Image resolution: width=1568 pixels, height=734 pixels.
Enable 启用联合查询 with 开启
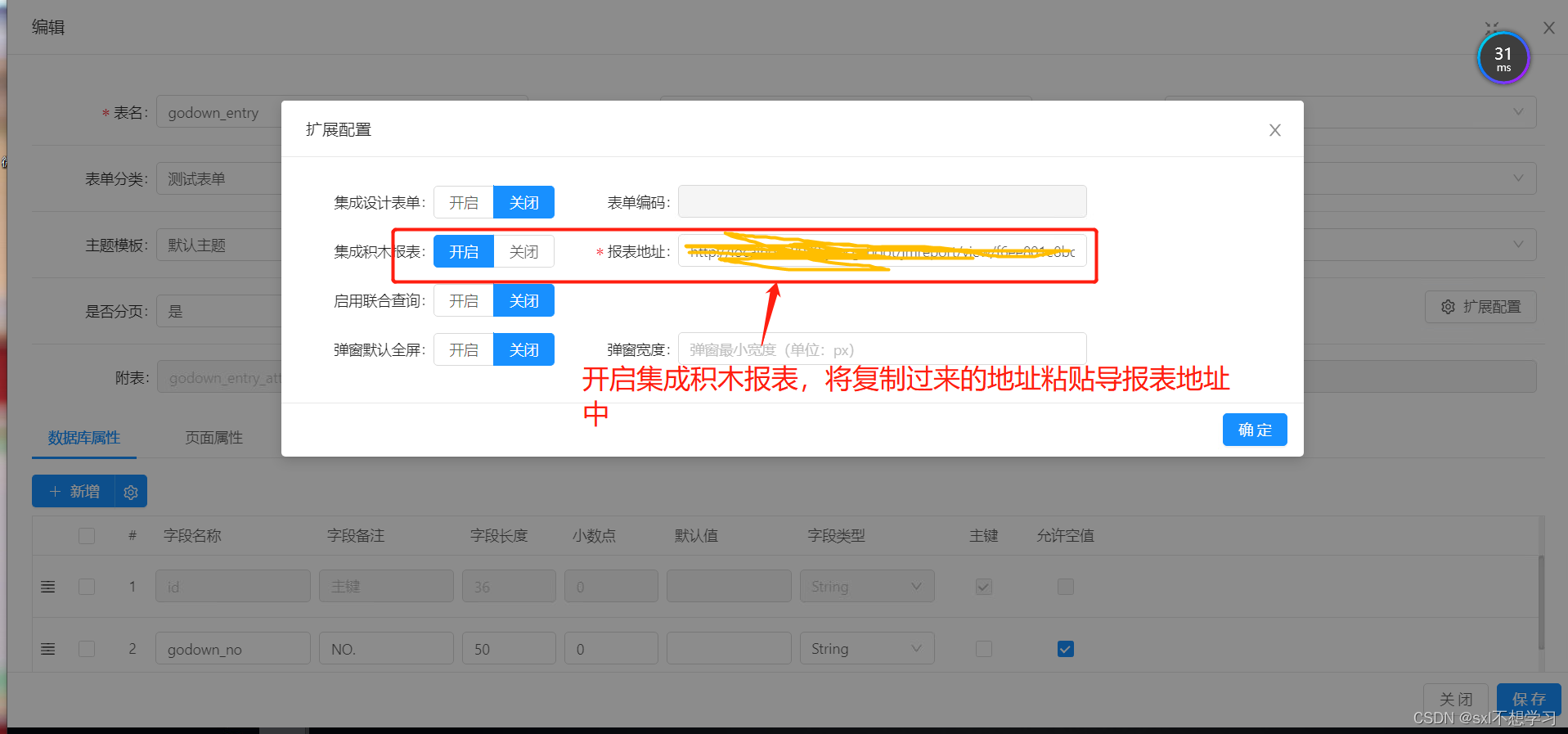464,300
